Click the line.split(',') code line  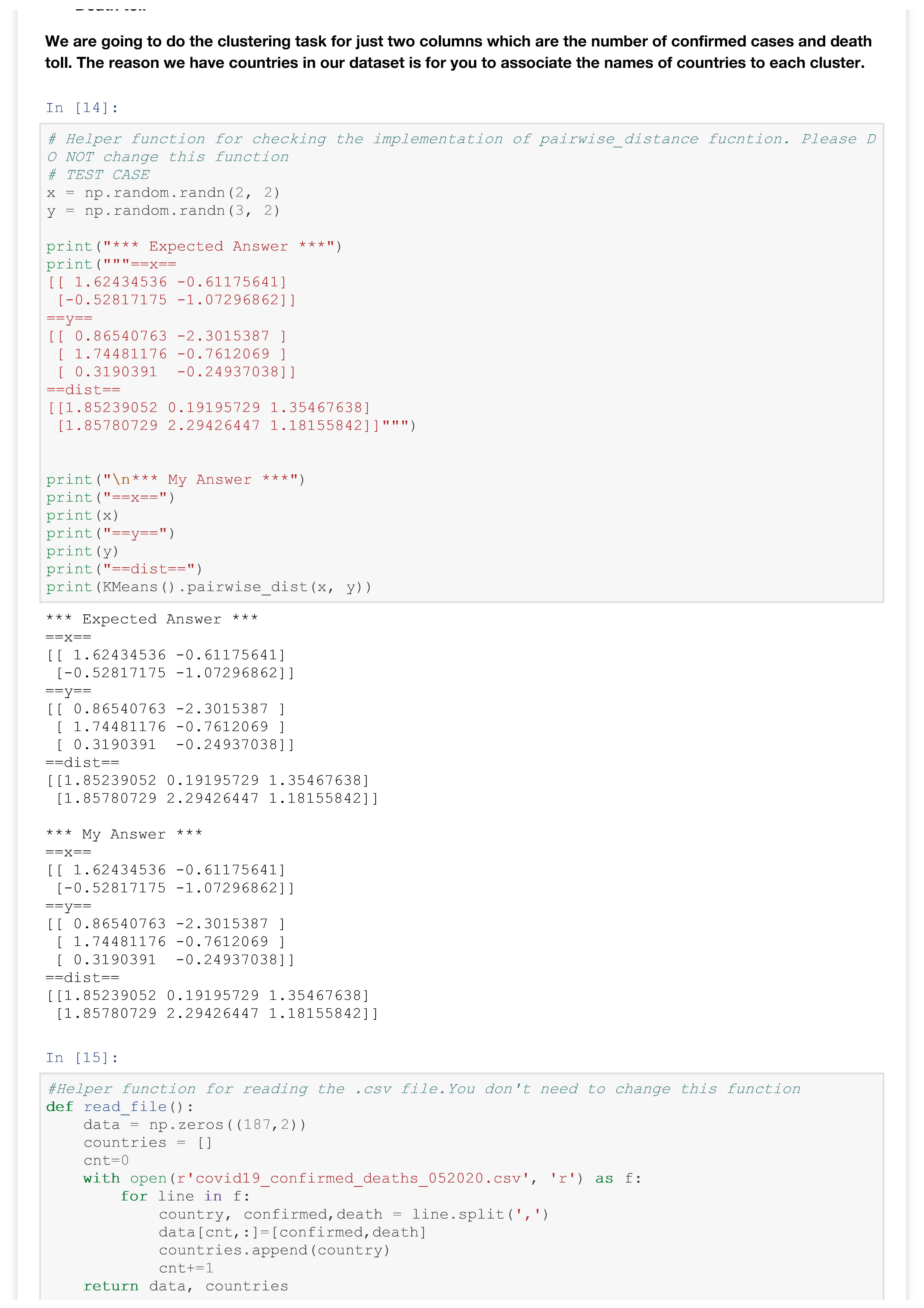point(353,1215)
